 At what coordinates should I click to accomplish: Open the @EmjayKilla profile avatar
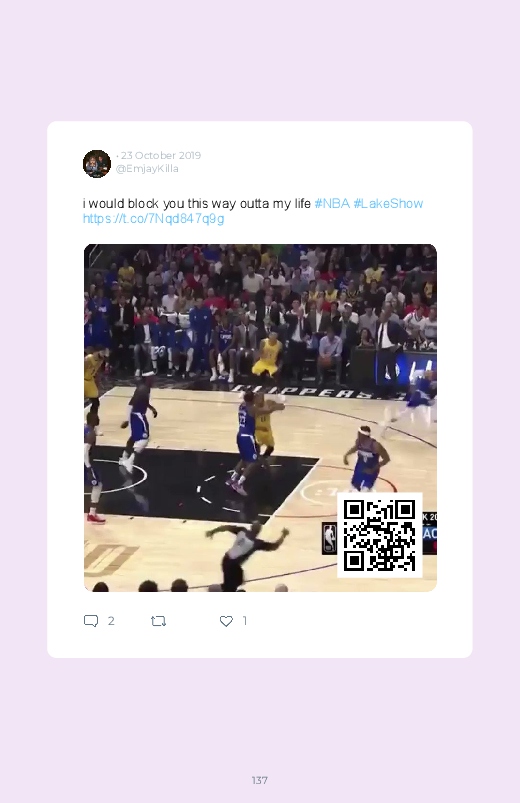point(97,164)
